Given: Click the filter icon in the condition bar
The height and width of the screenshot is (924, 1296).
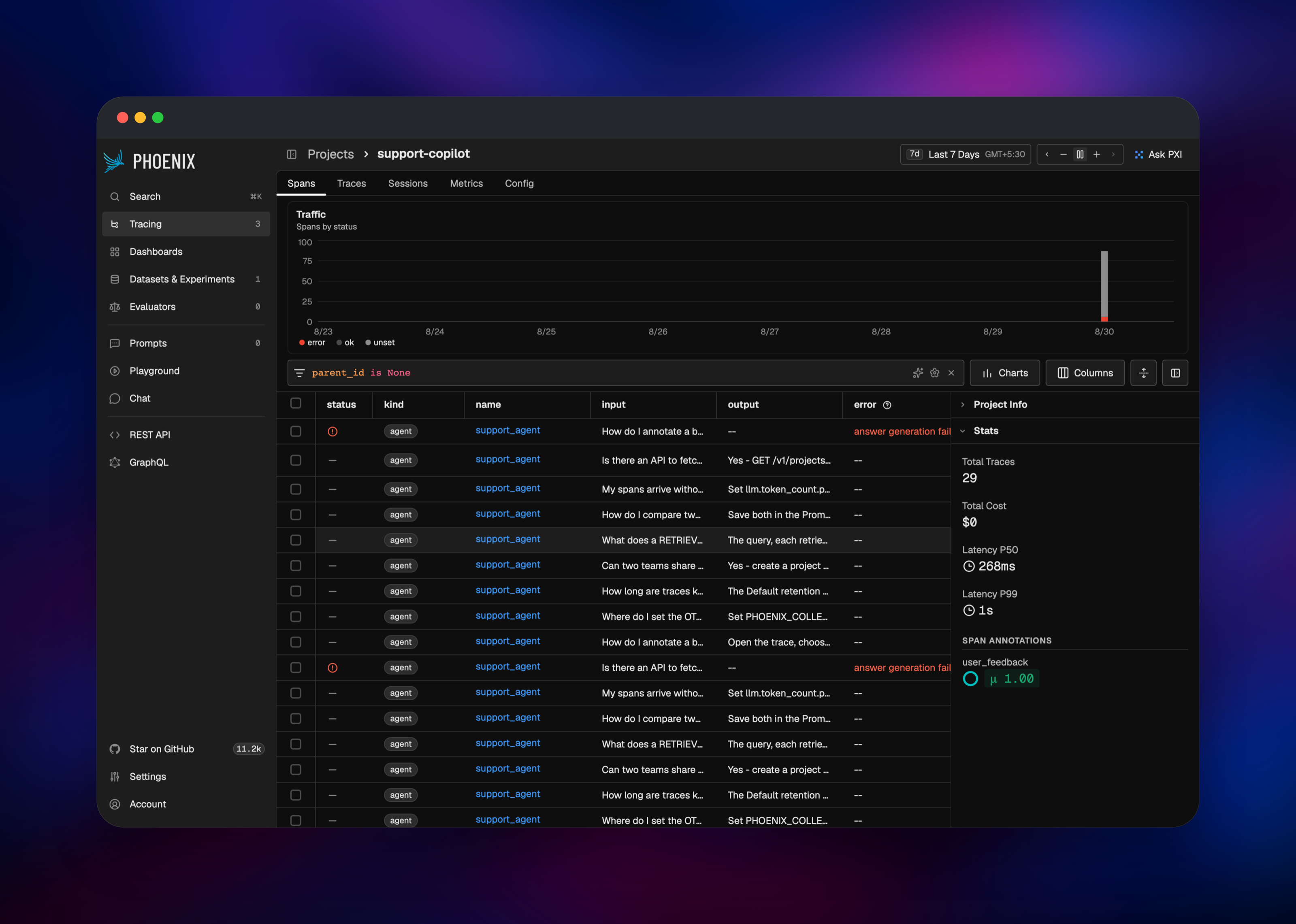Looking at the screenshot, I should (299, 373).
